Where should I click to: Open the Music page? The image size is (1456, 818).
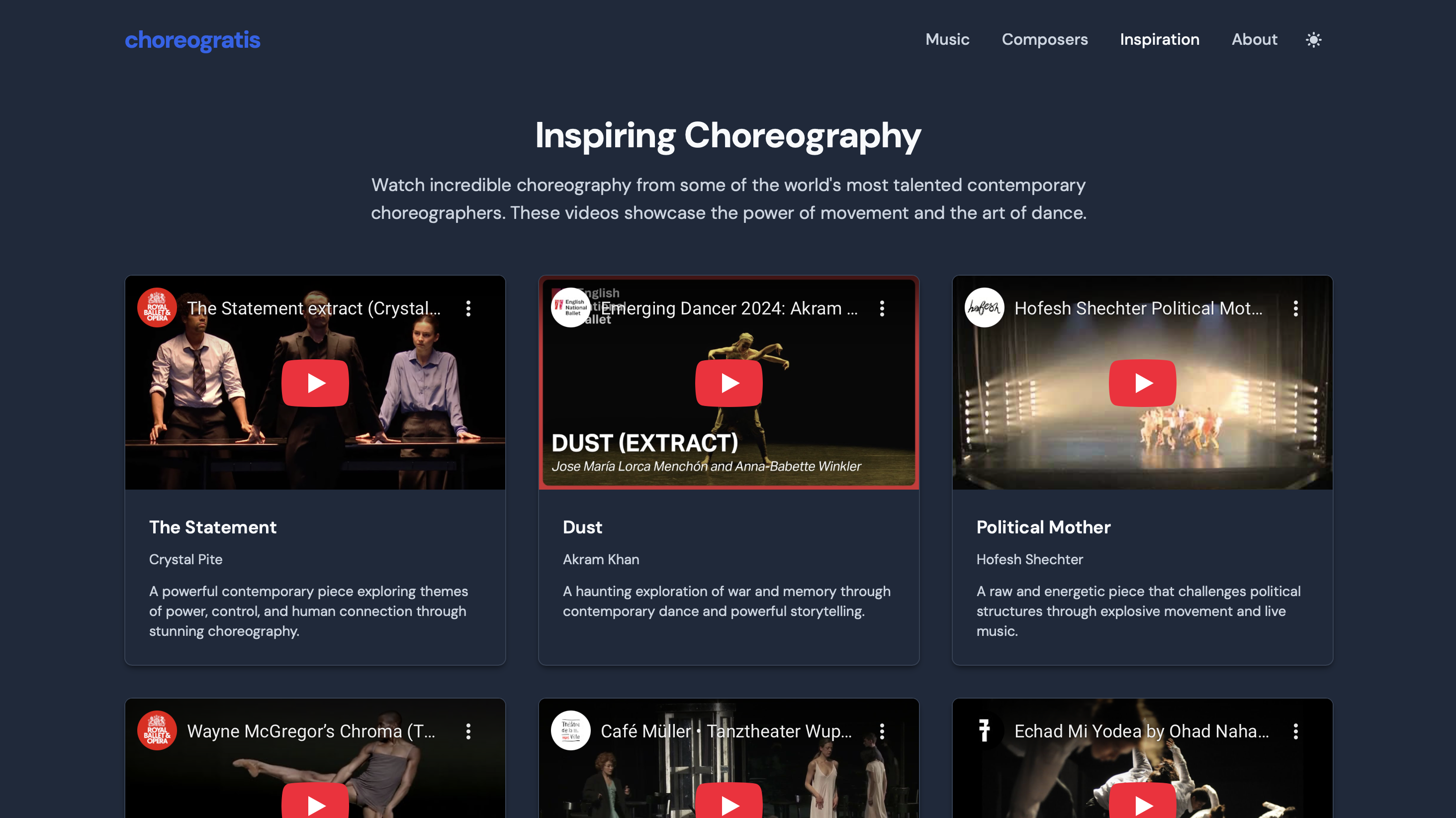pos(947,39)
